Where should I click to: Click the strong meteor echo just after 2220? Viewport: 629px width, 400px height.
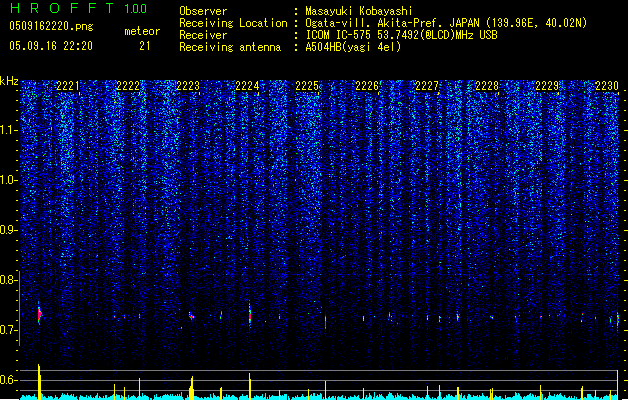39,314
